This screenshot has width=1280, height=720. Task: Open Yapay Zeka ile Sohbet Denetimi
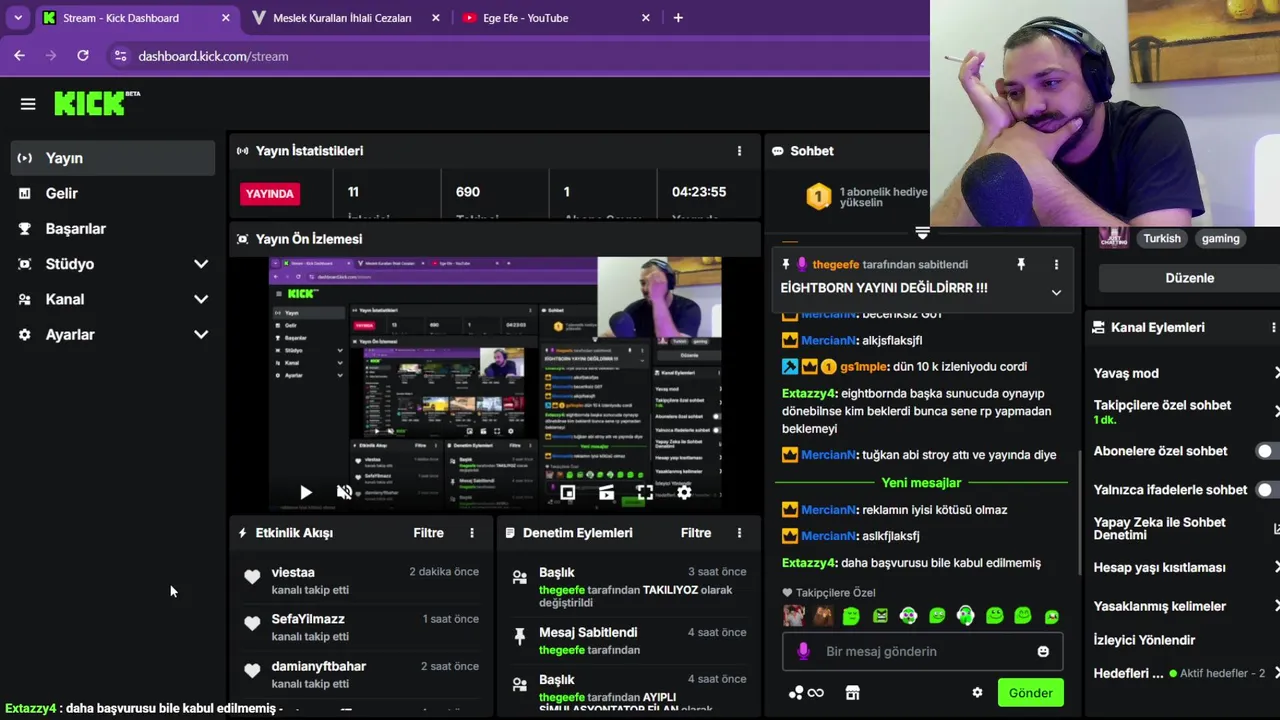pyautogui.click(x=1186, y=528)
